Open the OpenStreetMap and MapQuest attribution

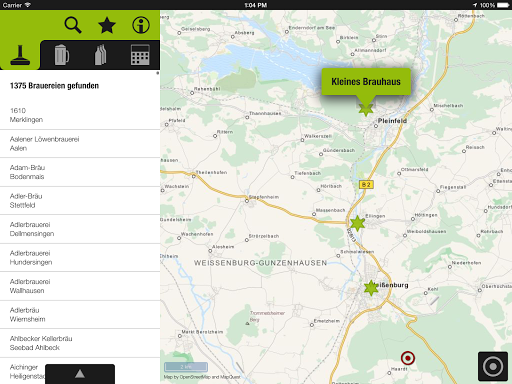202,377
